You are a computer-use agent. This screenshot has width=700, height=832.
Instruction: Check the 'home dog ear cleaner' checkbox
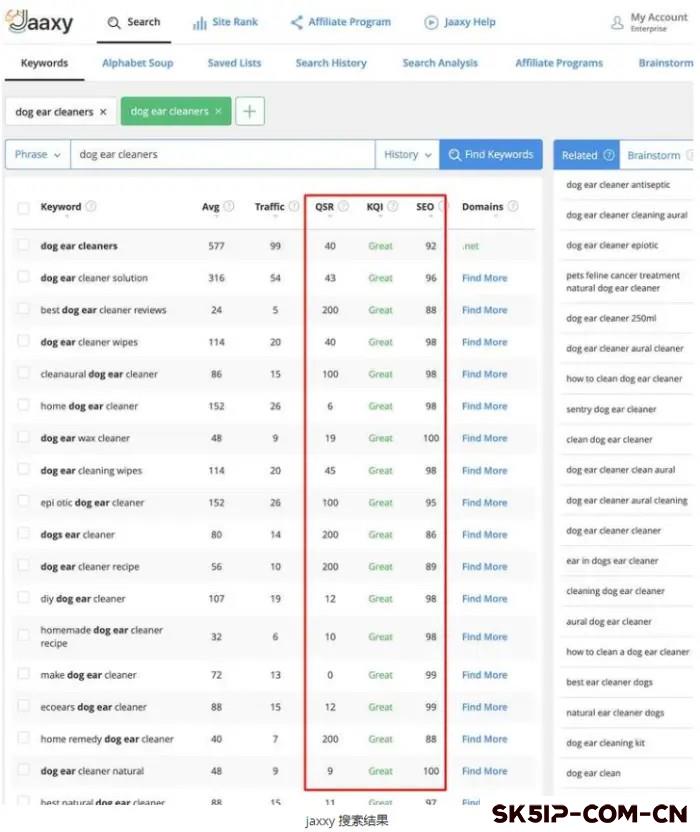tap(23, 405)
